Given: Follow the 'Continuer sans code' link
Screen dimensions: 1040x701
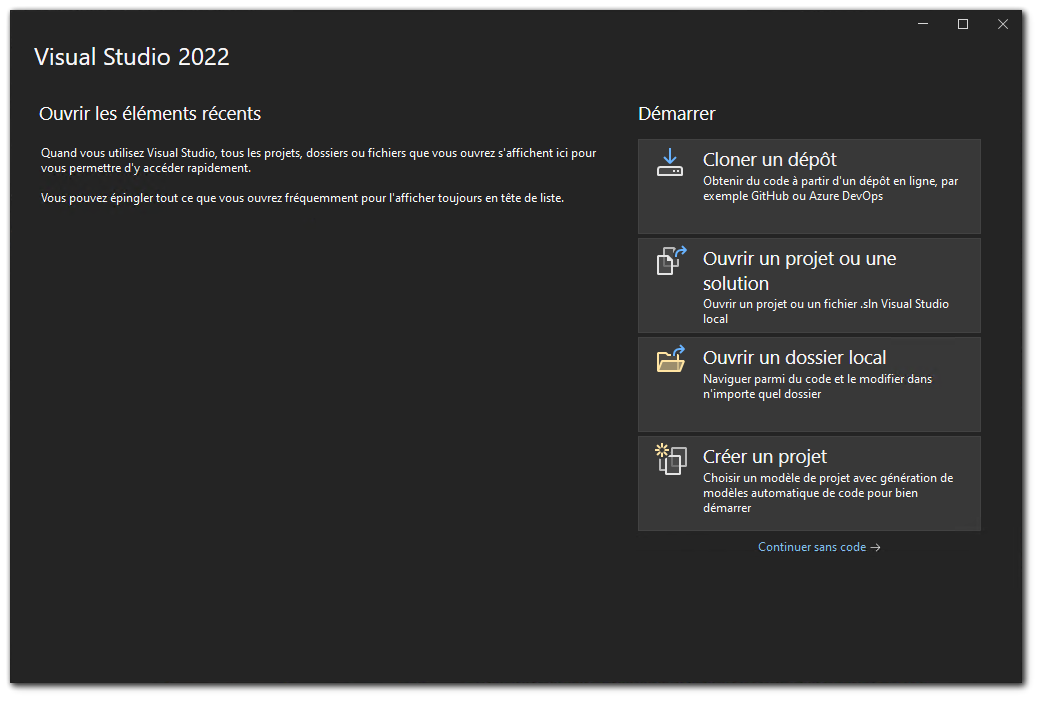Looking at the screenshot, I should [x=819, y=547].
